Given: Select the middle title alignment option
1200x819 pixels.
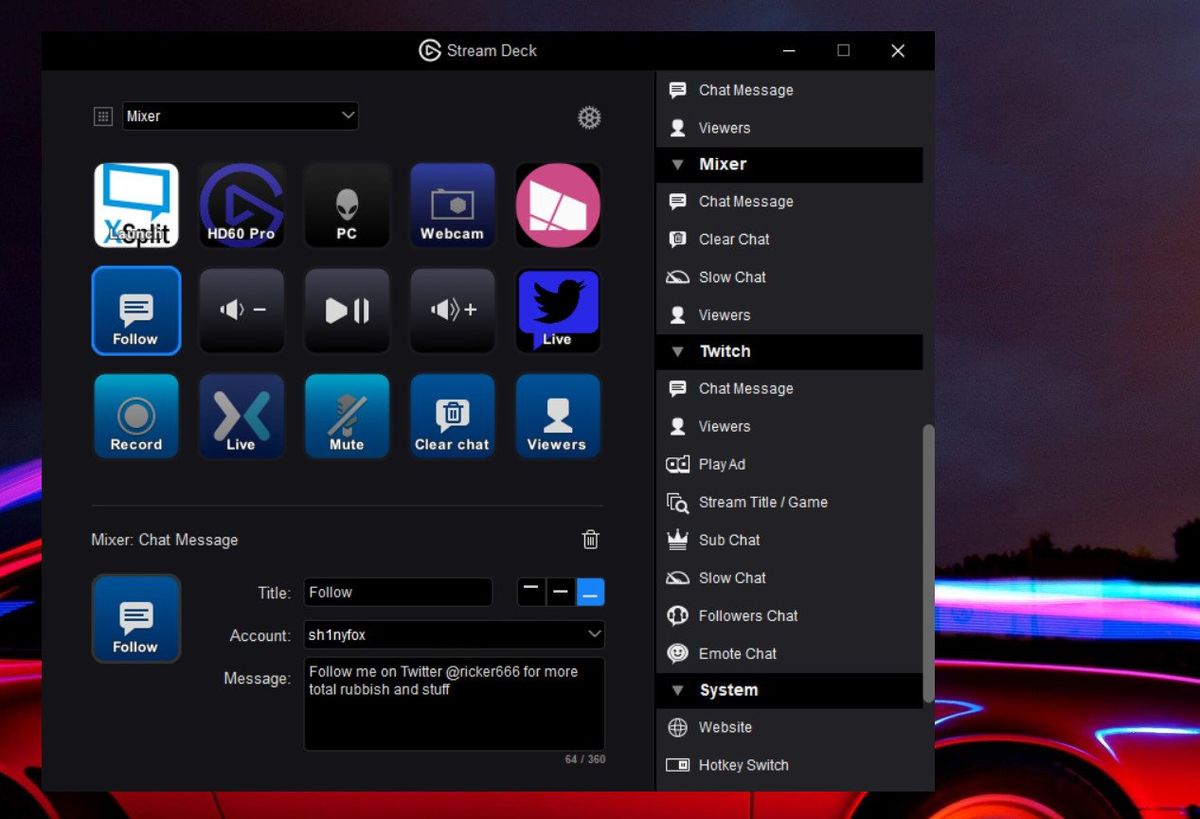Looking at the screenshot, I should [560, 591].
